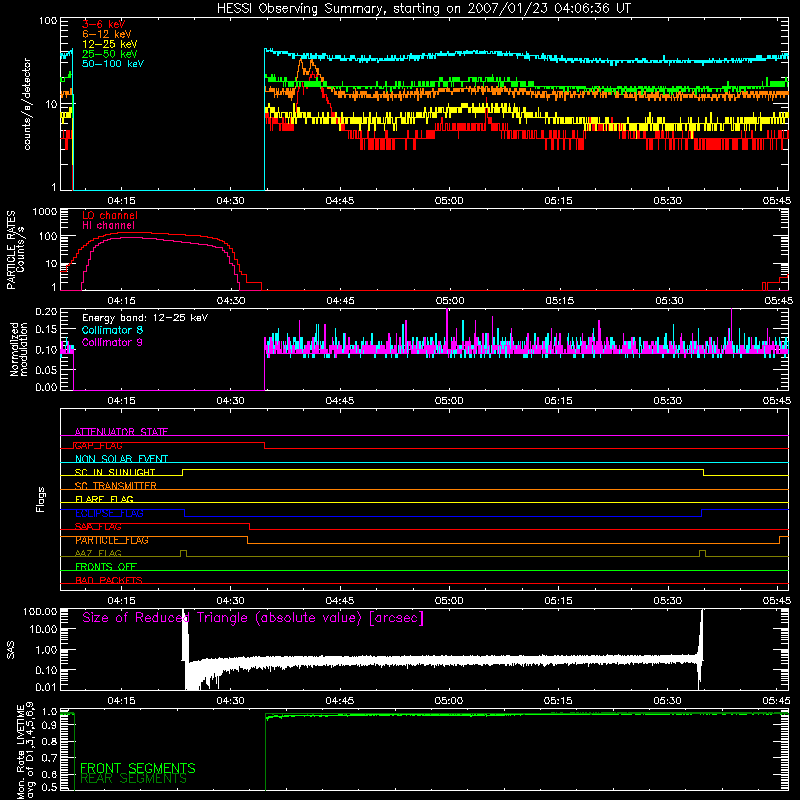Viewport: 800px width, 800px height.
Task: Select the 12-25 keV legend label
Action: (110, 44)
